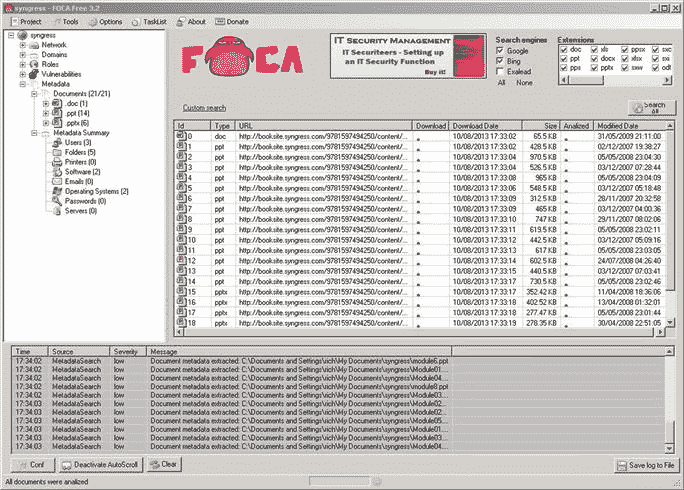
Task: Click the Folders (5) folder icon
Action: [57, 152]
